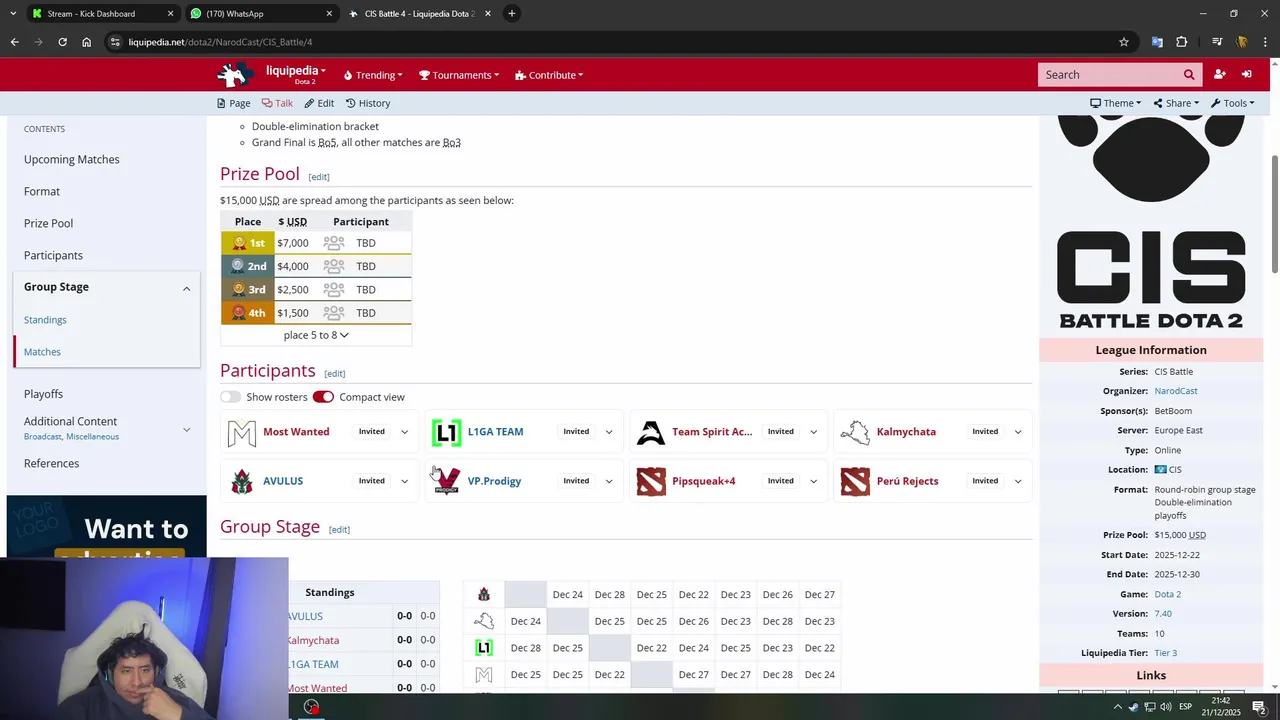Open the browser extensions puzzle icon
This screenshot has height=720, width=1280.
(x=1182, y=42)
